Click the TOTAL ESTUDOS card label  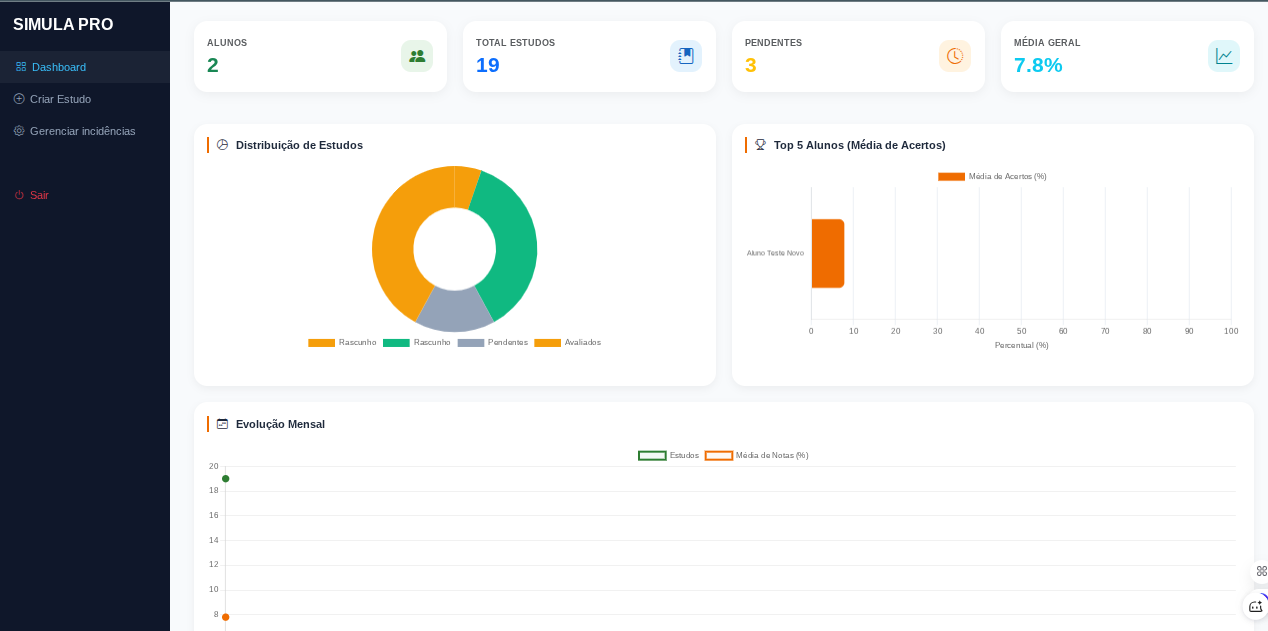click(515, 43)
